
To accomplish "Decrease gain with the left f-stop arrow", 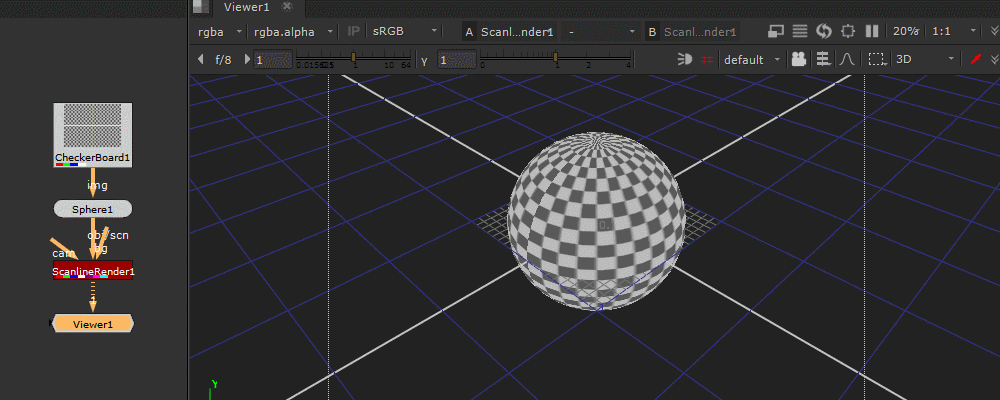I will 201,59.
